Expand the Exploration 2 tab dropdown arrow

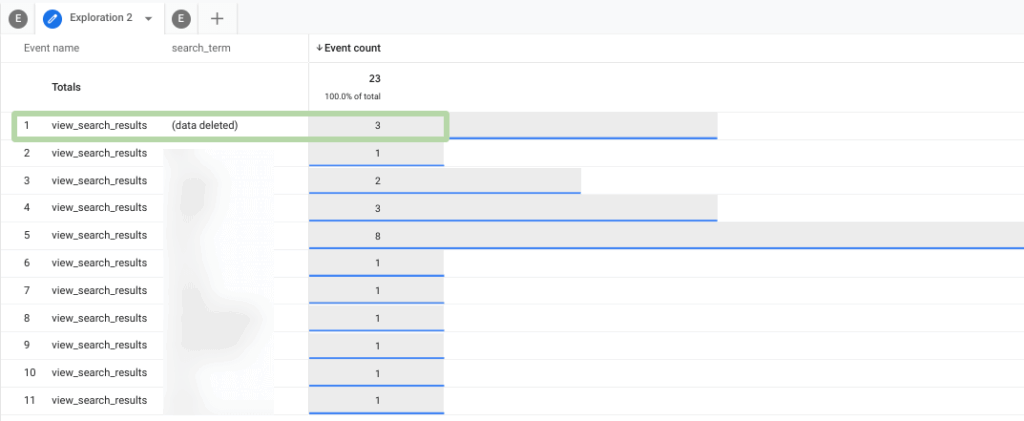(149, 18)
